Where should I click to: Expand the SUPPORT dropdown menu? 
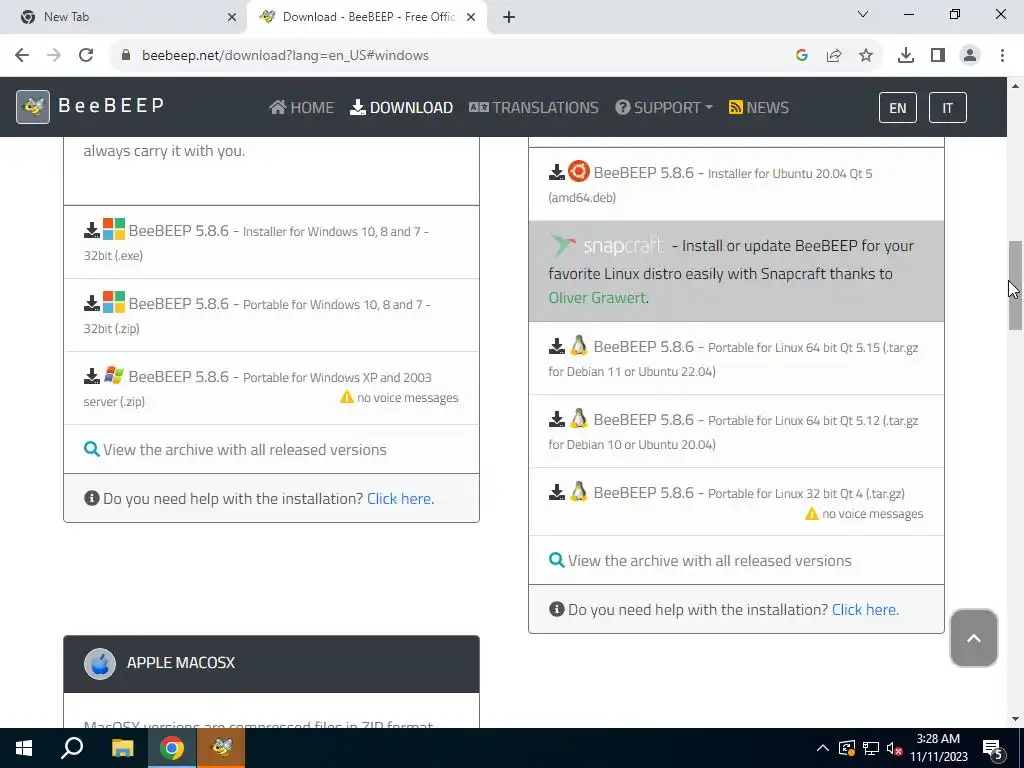[x=664, y=107]
